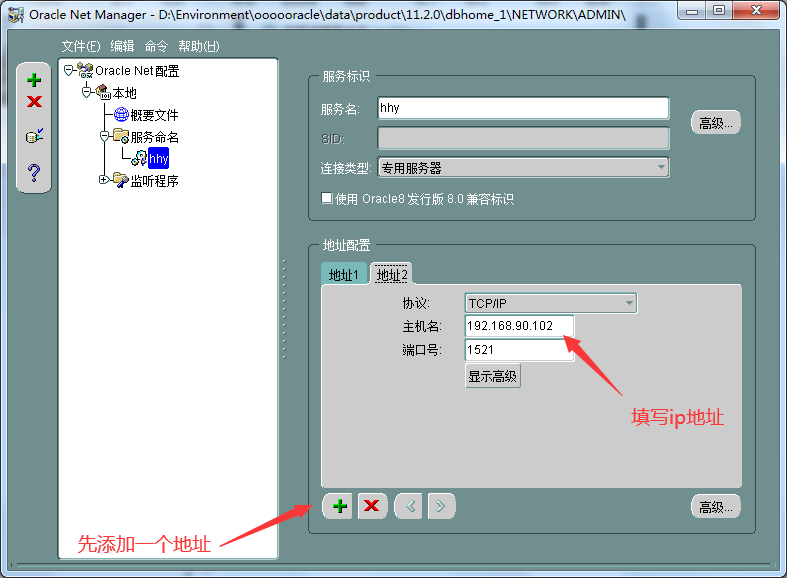787x578 pixels.
Task: Click Oracle Net Manager title bar app icon
Action: 16,15
